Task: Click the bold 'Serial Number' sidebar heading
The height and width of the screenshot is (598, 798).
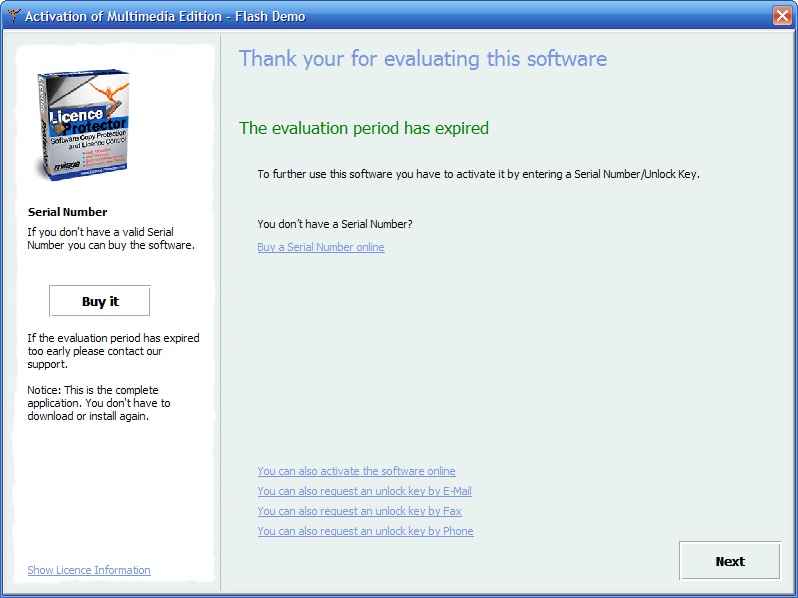Action: coord(67,212)
